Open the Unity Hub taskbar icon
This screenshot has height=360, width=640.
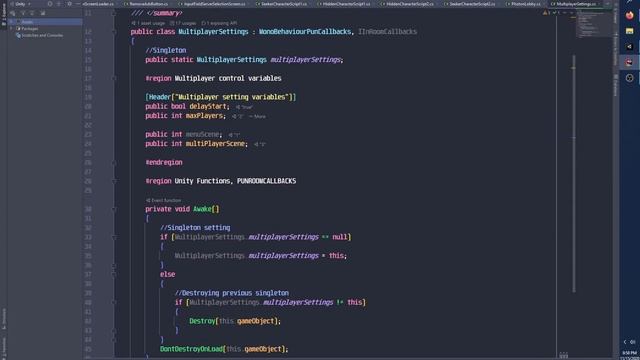coord(629,47)
